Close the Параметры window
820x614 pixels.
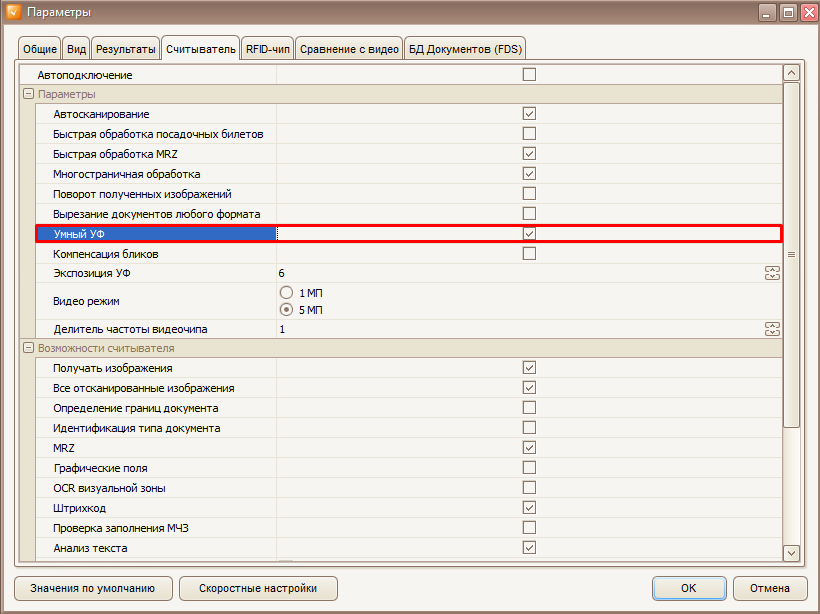coord(810,13)
